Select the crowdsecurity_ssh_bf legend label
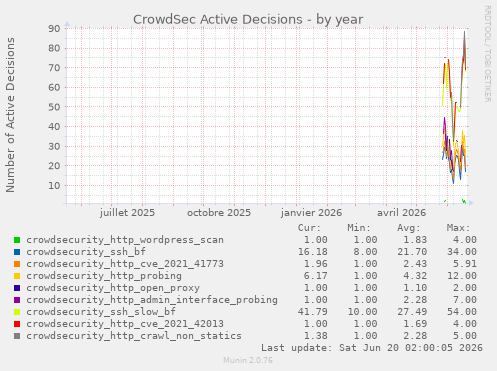 [x=86, y=252]
